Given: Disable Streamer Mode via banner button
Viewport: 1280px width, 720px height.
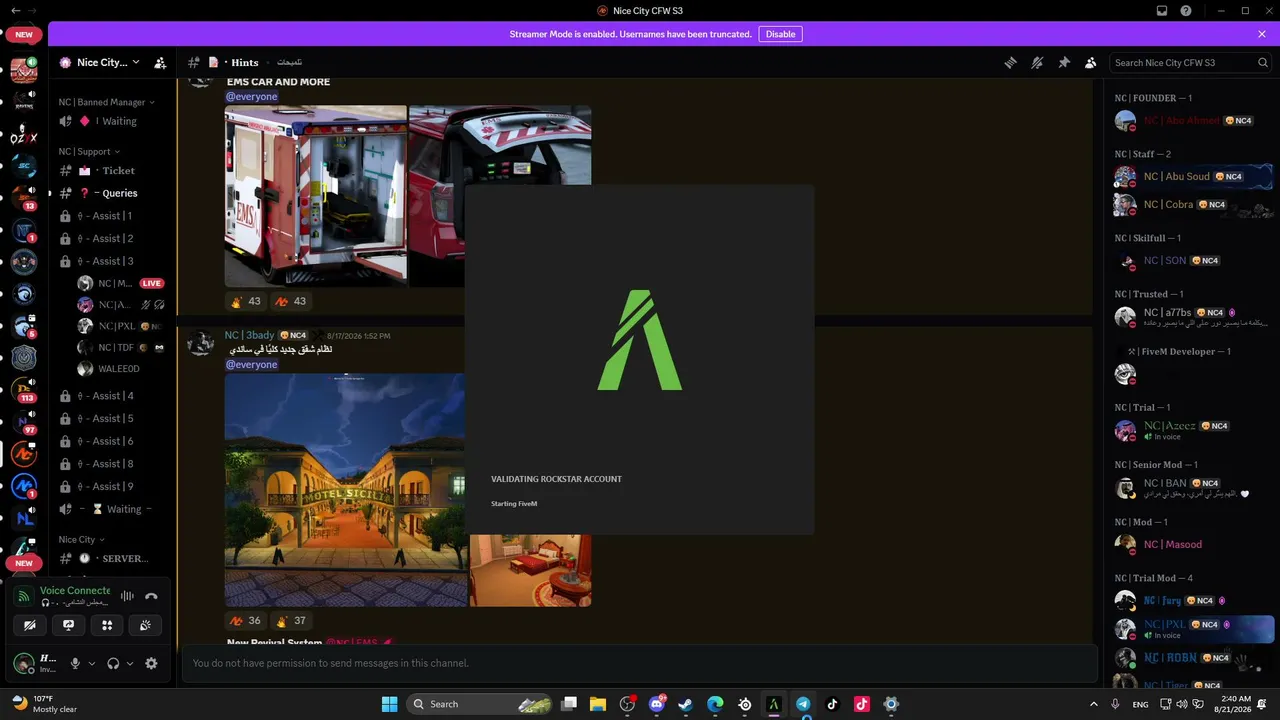Looking at the screenshot, I should 780,34.
